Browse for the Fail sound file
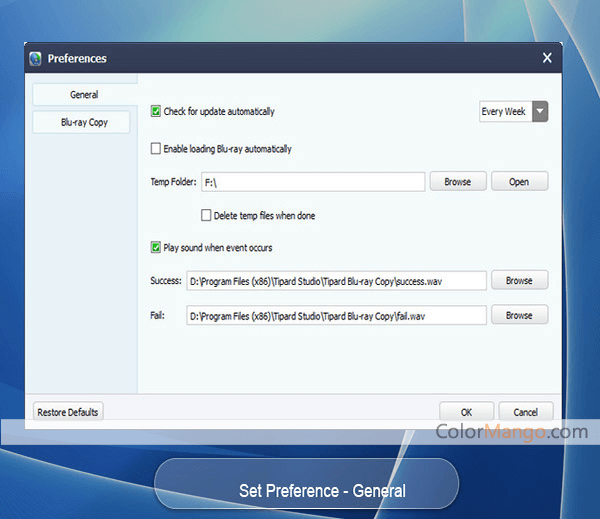This screenshot has width=600, height=519. pyautogui.click(x=519, y=316)
